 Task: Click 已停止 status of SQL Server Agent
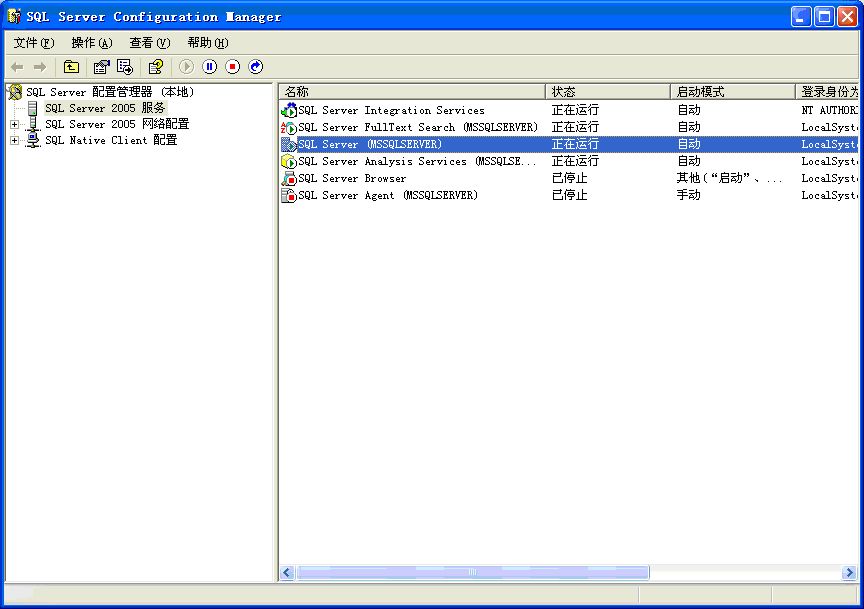570,195
